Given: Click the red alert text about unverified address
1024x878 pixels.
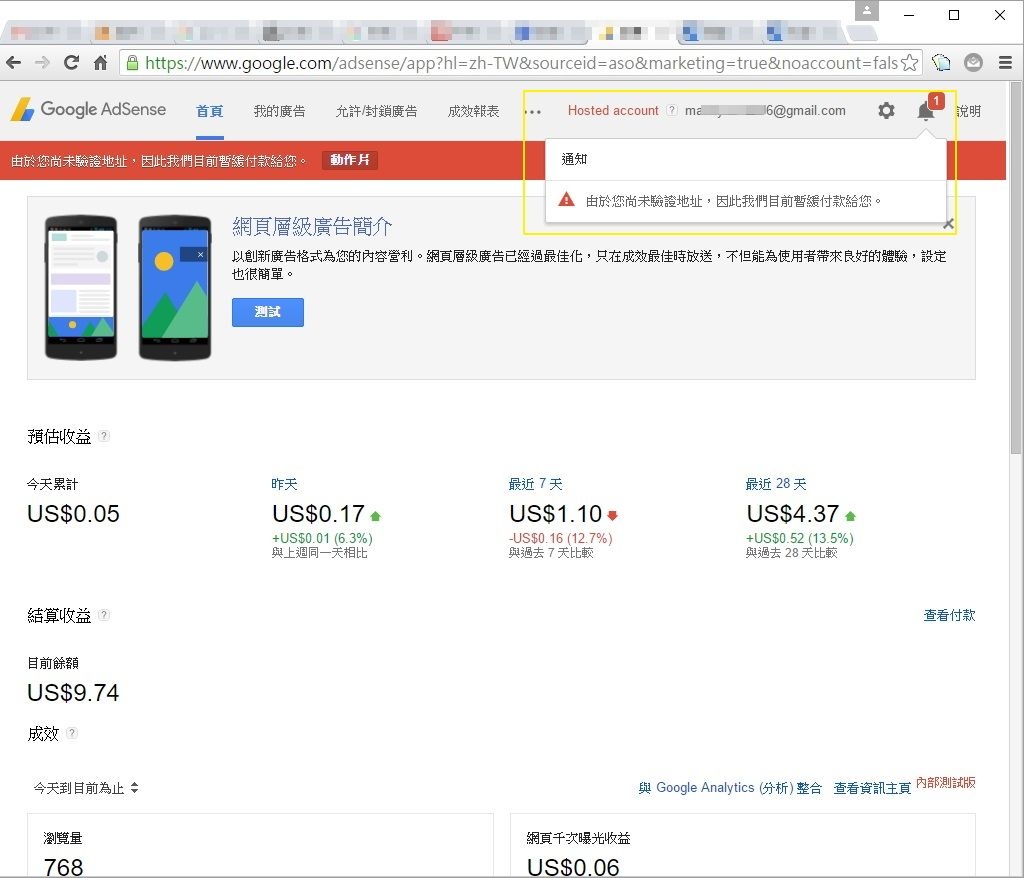Looking at the screenshot, I should coord(159,161).
